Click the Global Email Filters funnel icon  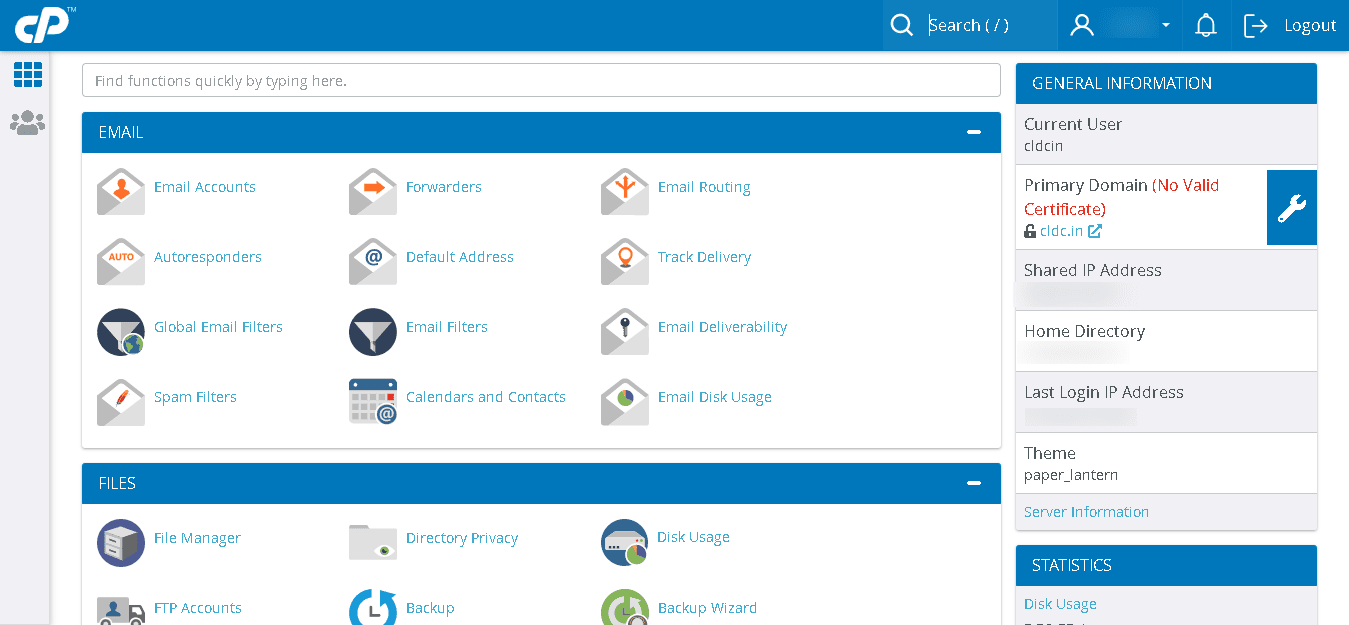coord(121,331)
